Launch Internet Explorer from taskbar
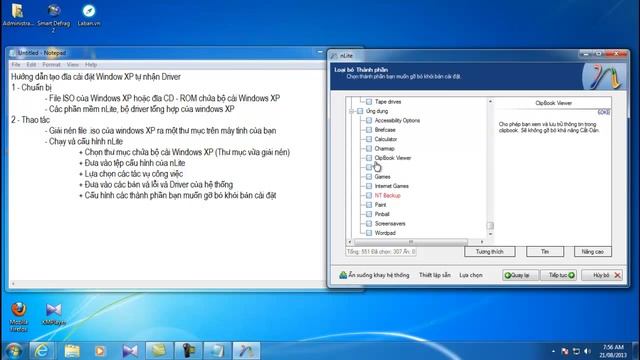 pyautogui.click(x=42, y=351)
